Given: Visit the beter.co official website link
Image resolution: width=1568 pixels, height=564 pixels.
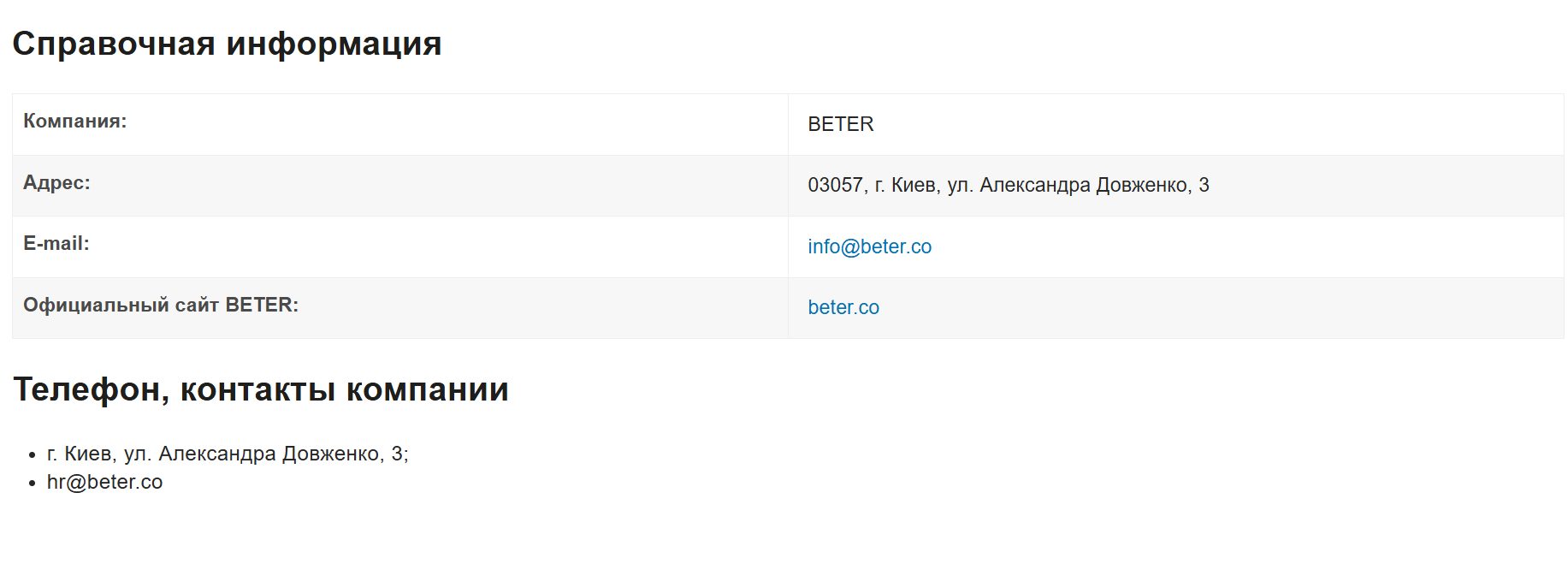Looking at the screenshot, I should 843,307.
